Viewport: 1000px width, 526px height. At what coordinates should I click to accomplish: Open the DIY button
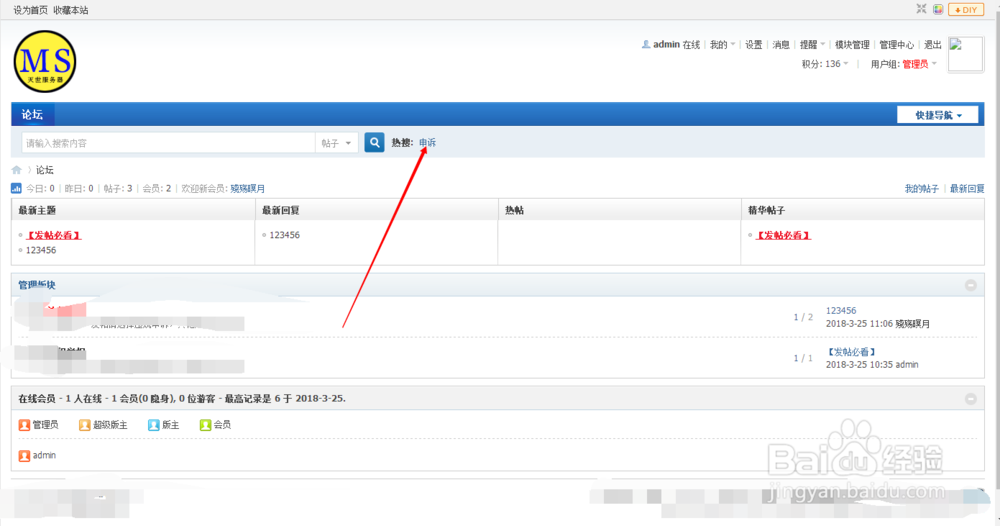click(x=966, y=10)
